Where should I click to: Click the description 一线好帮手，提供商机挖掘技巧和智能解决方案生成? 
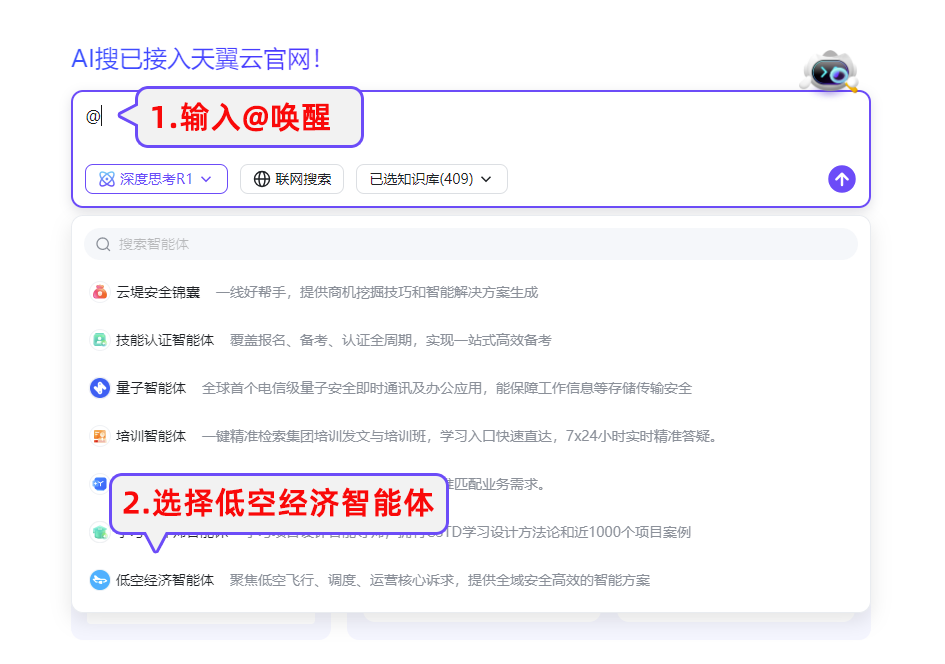[x=377, y=292]
